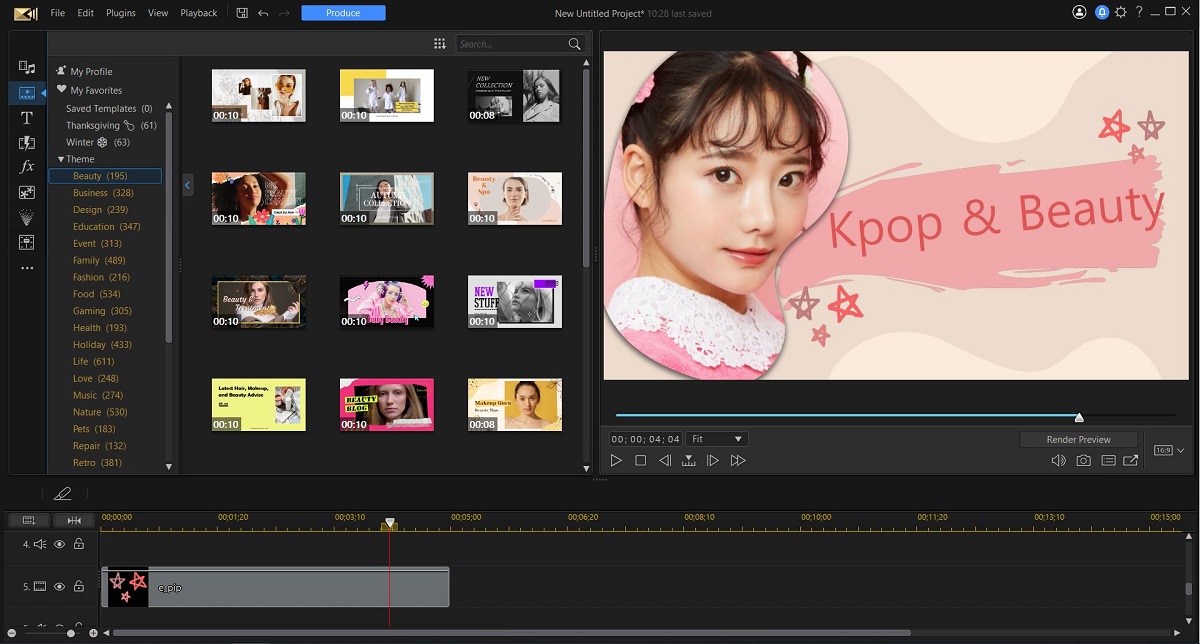The width and height of the screenshot is (1200, 644).
Task: Select the Video Intro templates room icon
Action: [x=27, y=93]
